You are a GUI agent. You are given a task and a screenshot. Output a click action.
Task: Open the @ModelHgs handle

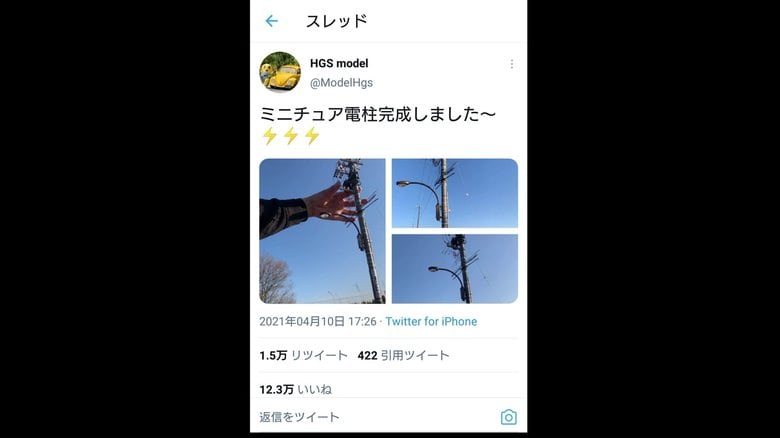point(341,83)
